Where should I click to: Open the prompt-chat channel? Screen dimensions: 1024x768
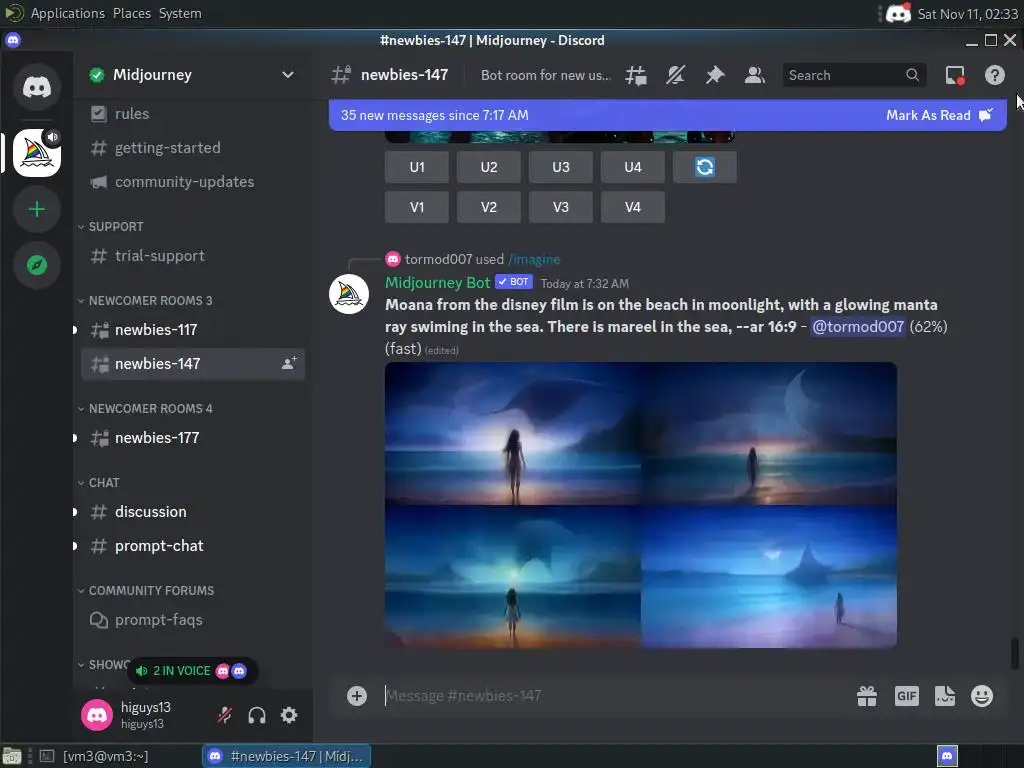pos(193,546)
